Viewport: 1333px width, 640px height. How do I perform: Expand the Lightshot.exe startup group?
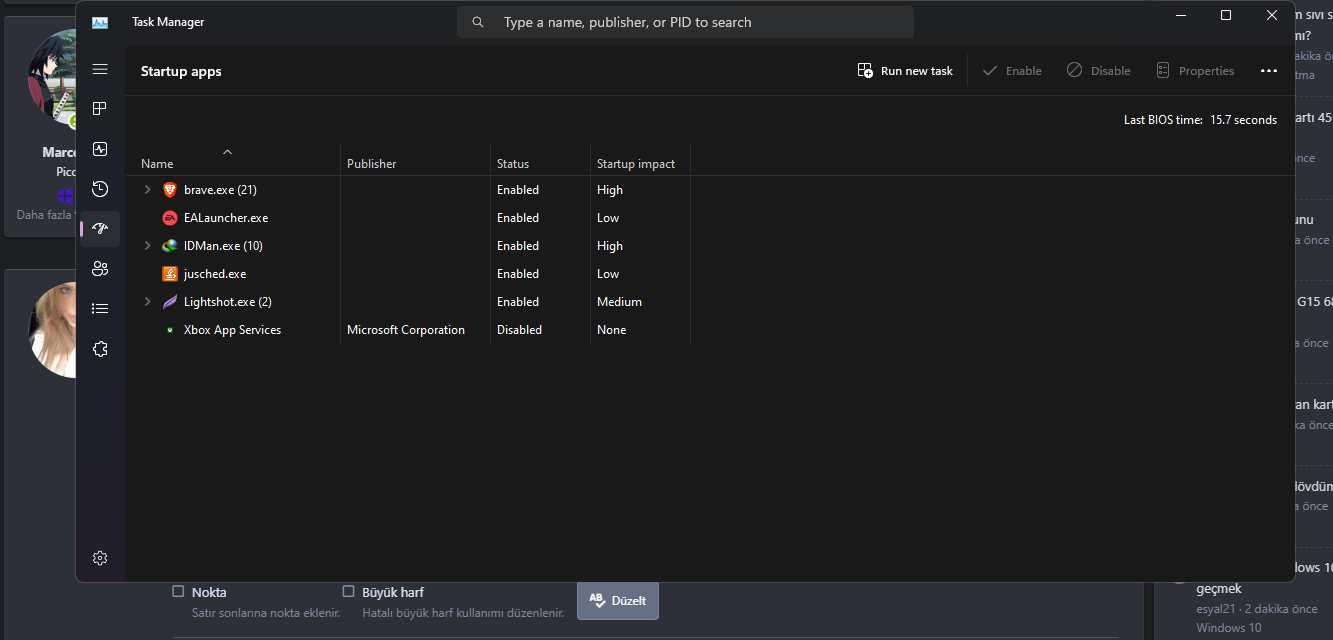pyautogui.click(x=148, y=302)
